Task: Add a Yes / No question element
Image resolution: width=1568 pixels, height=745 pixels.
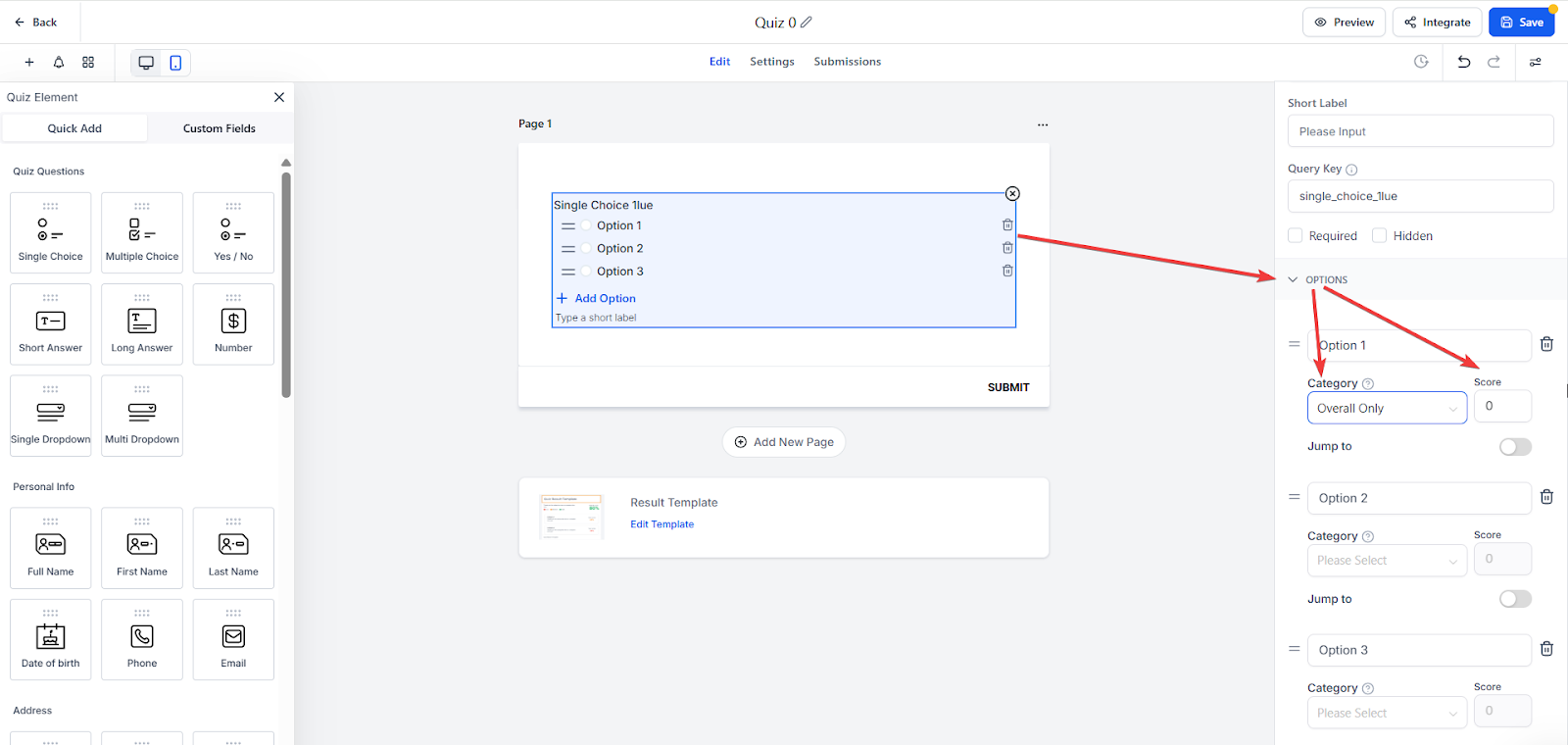Action: (x=233, y=233)
